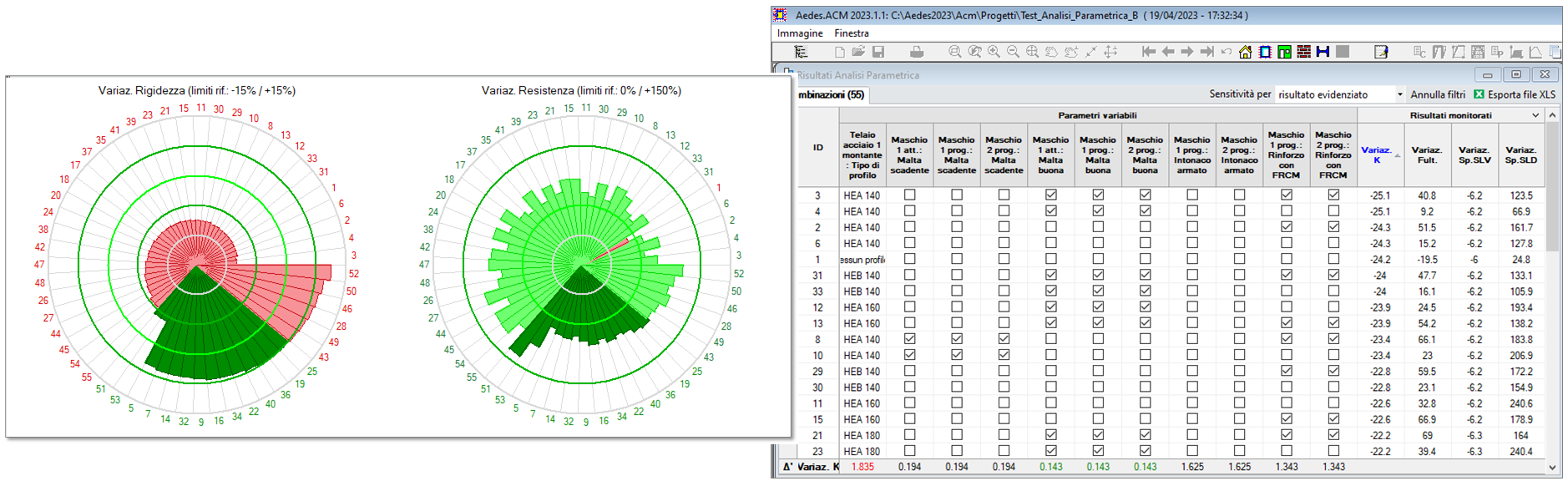Expand the Risultati monitorati chevron
This screenshot has height=481, width=1568.
[x=1535, y=115]
